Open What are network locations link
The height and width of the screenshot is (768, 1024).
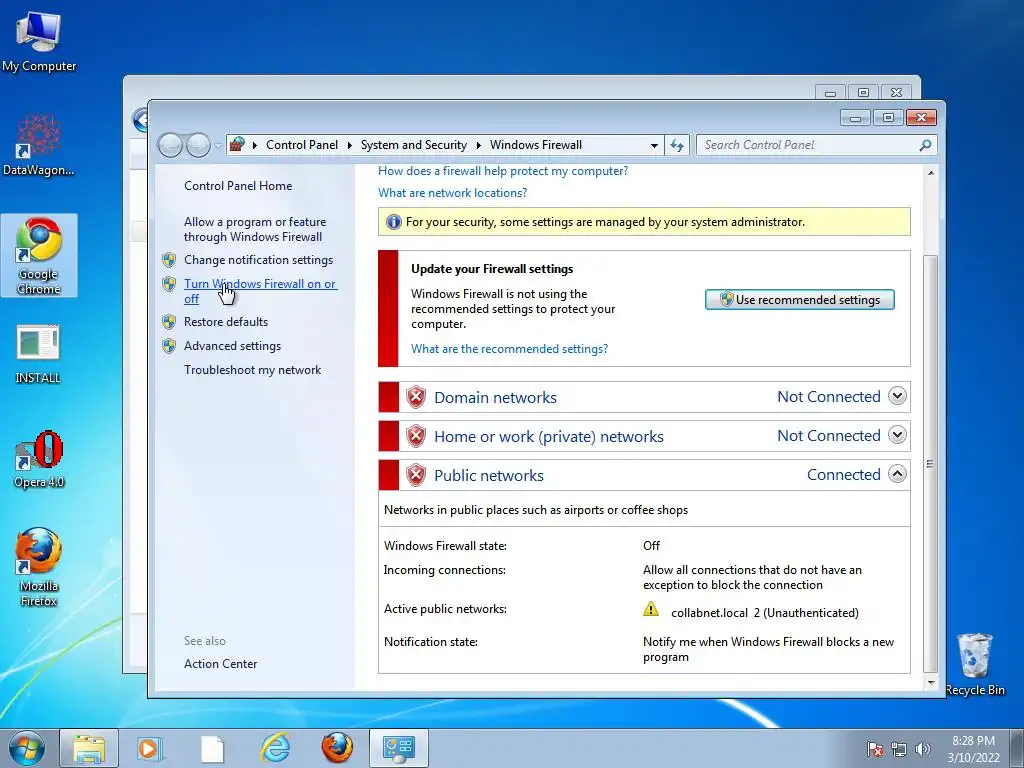(x=453, y=193)
